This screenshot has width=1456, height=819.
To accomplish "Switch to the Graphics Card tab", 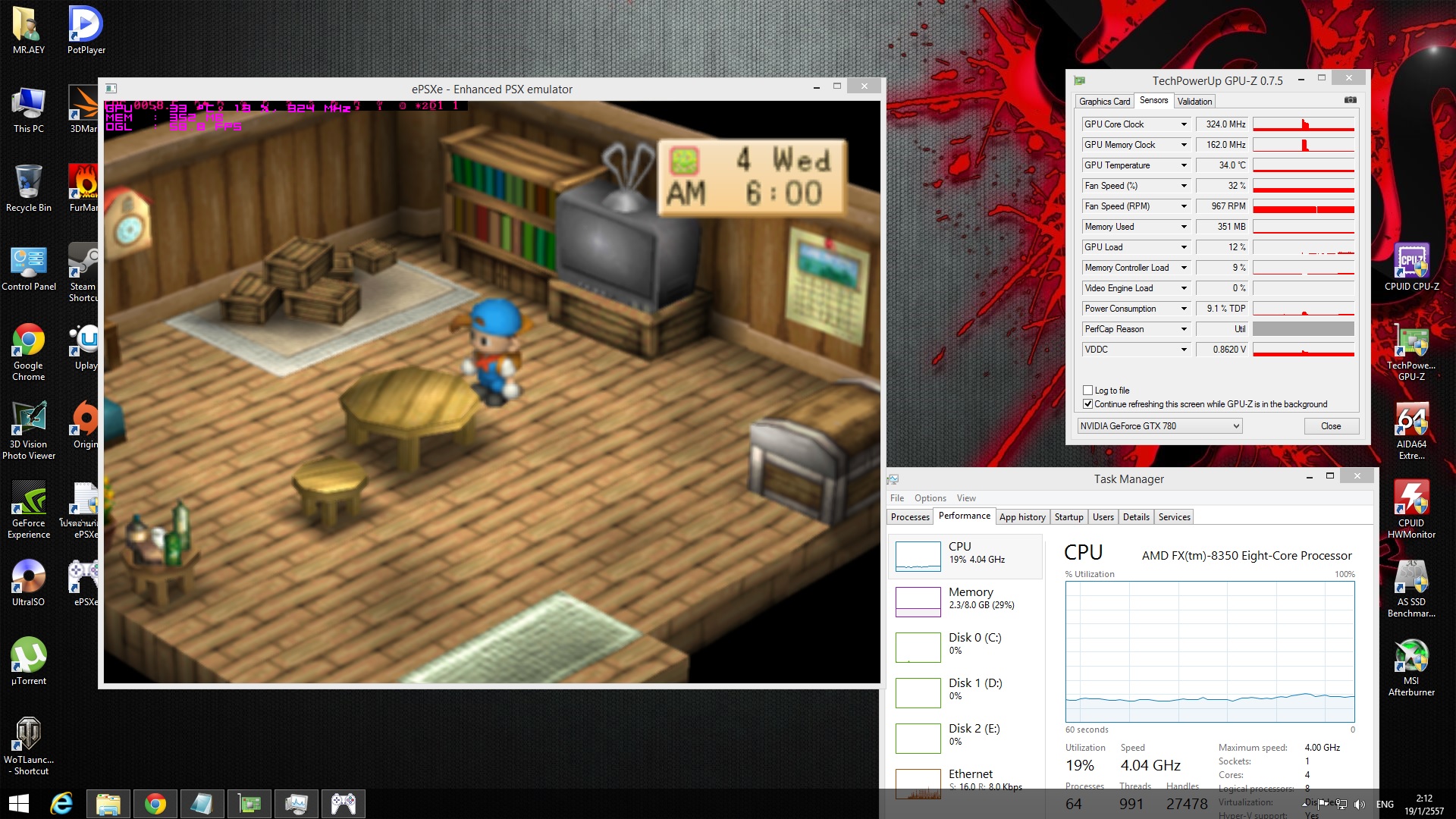I will 1104,102.
